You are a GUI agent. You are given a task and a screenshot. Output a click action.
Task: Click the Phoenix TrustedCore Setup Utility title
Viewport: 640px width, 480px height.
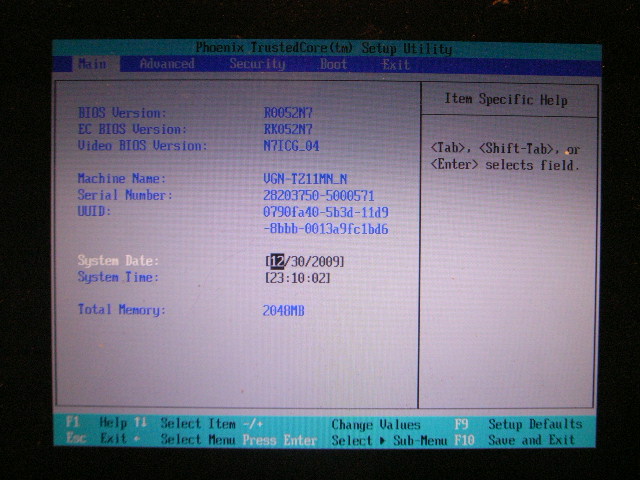click(324, 48)
